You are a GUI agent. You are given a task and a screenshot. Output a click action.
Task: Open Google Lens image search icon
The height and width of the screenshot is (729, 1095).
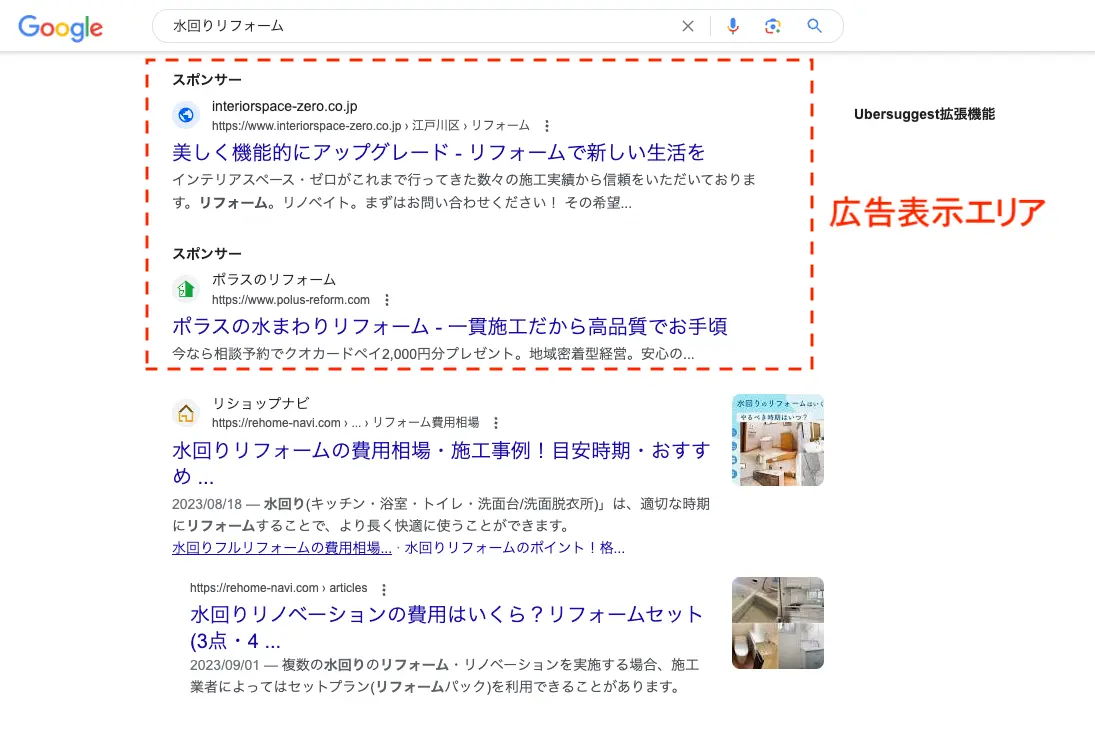(x=772, y=26)
